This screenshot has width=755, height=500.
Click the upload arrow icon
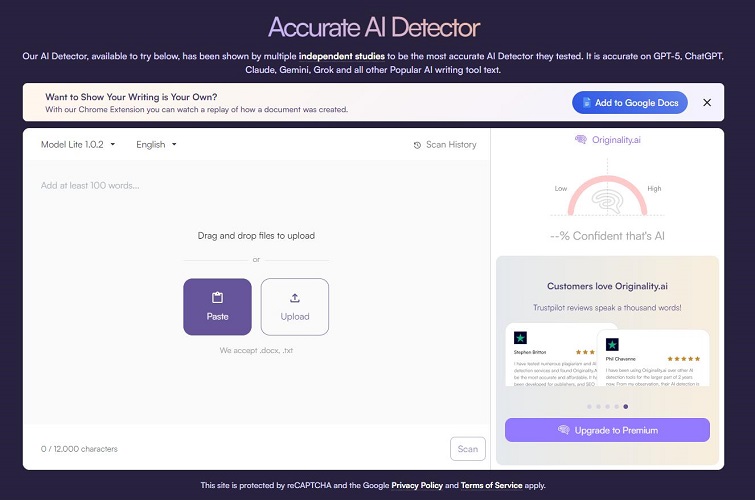pos(295,298)
